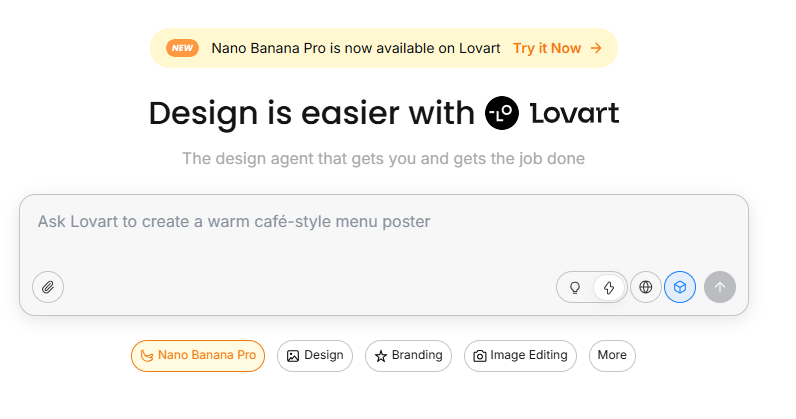Toggle the globe web search button
The image size is (796, 419).
coord(646,287)
